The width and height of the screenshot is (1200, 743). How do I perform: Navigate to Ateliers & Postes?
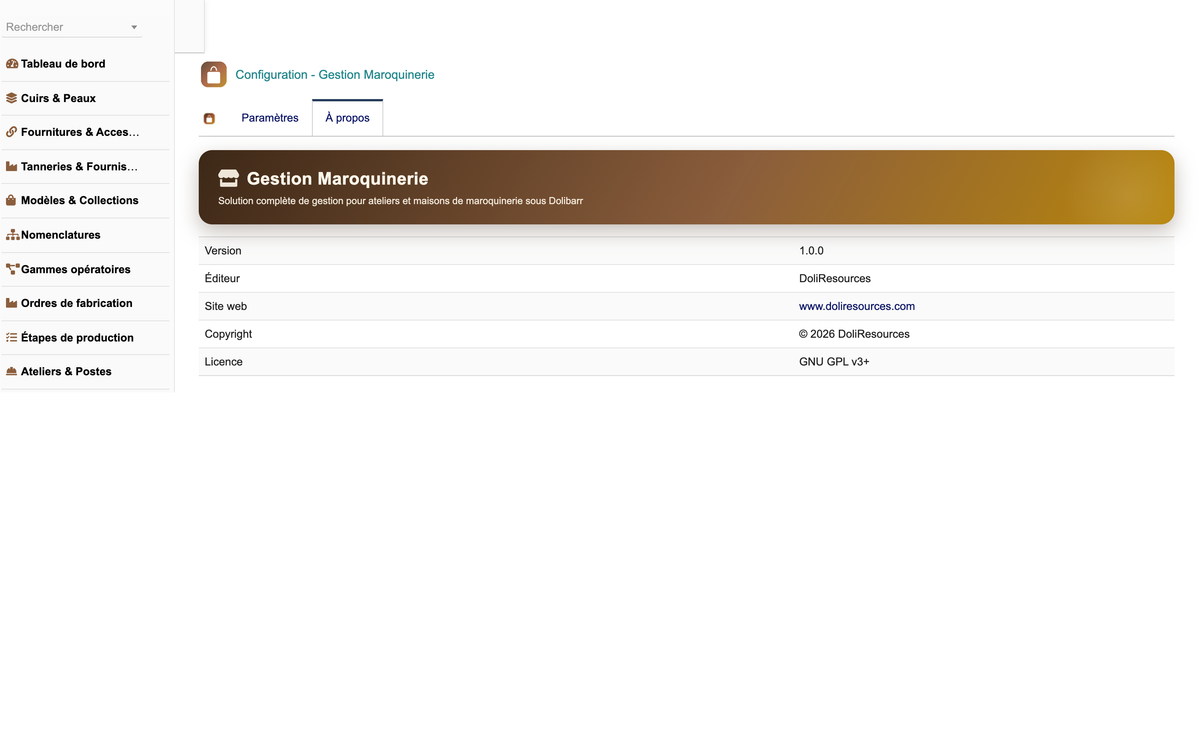pyautogui.click(x=66, y=371)
